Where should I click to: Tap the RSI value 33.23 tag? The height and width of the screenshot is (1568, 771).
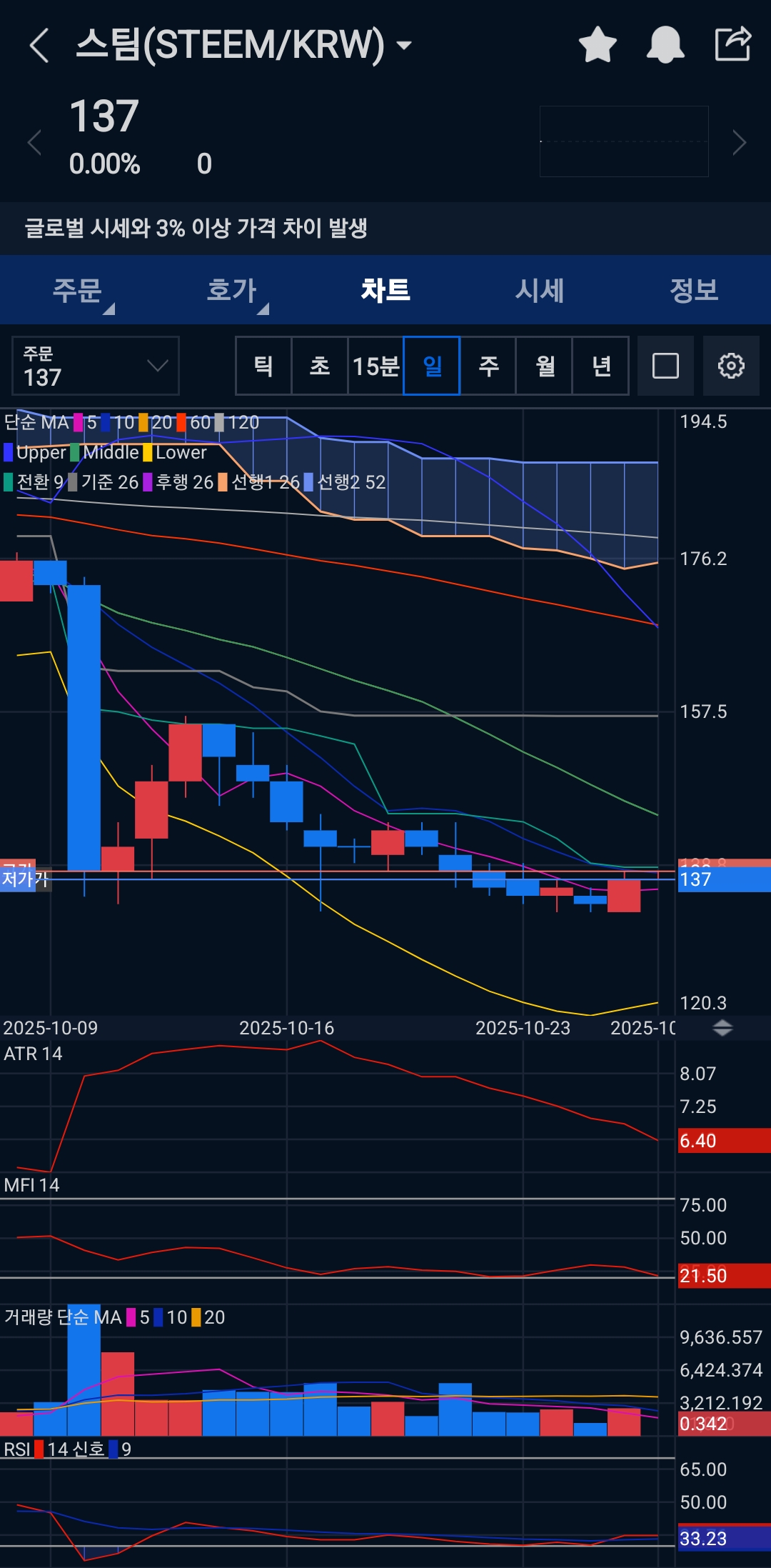[724, 1539]
